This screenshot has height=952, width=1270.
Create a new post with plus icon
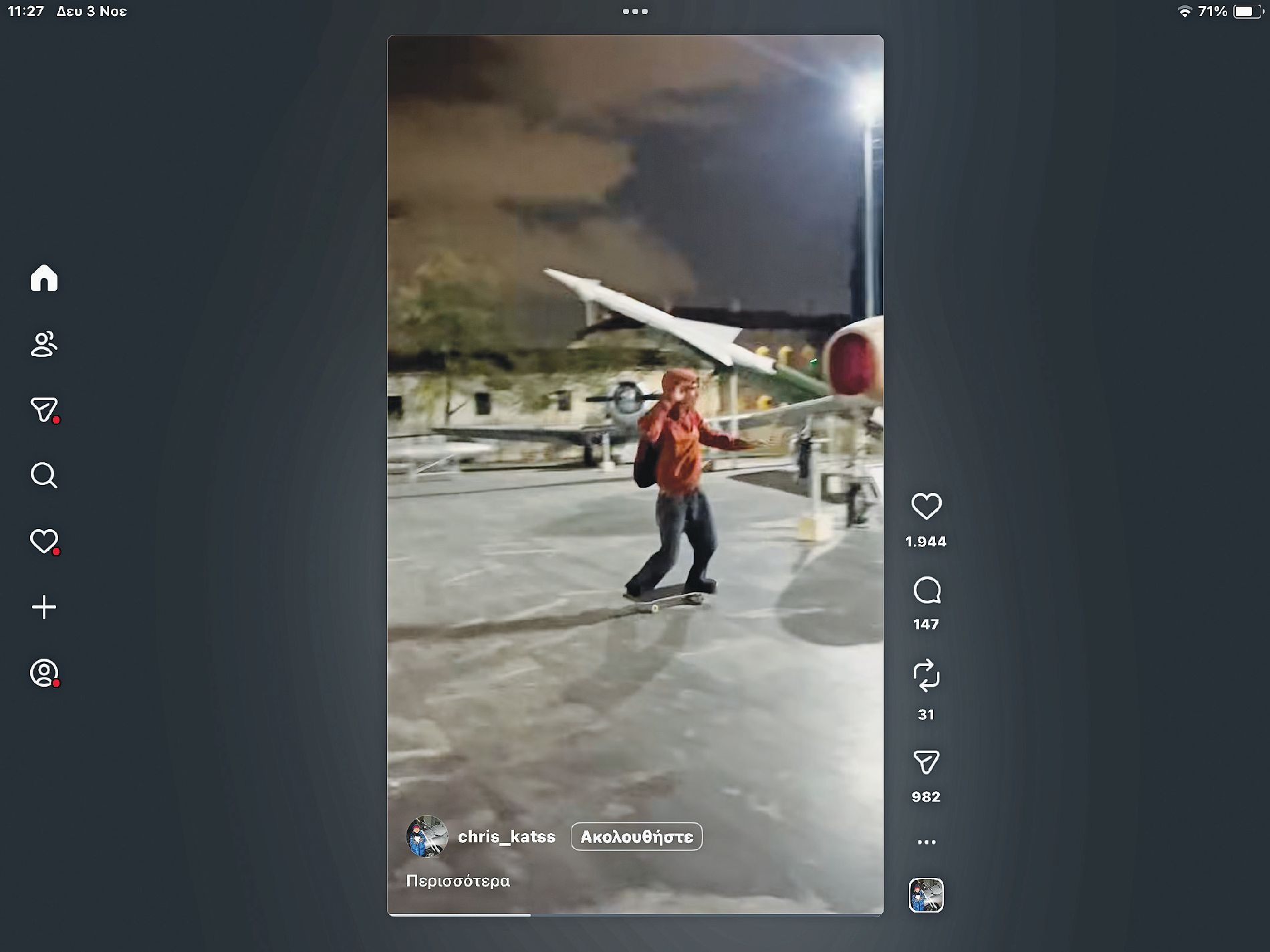(x=44, y=607)
